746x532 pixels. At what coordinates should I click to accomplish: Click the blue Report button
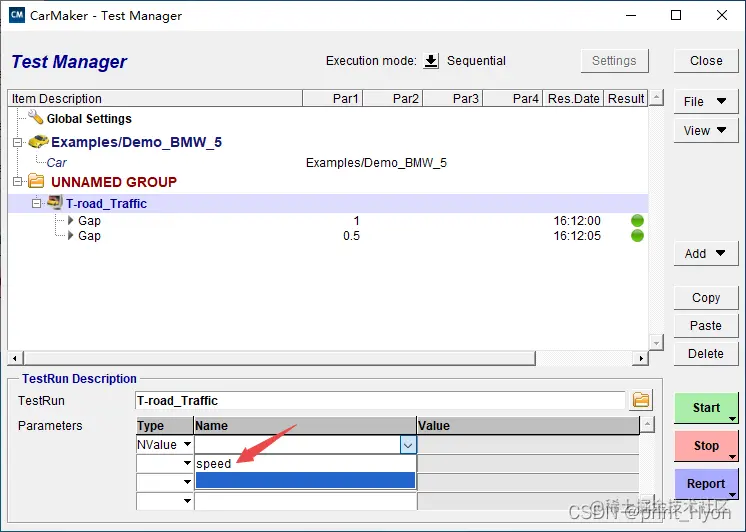706,484
